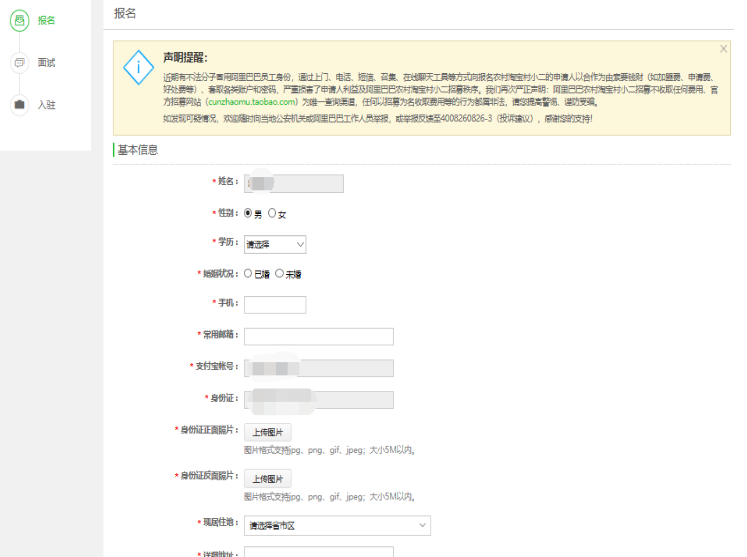The height and width of the screenshot is (557, 747).
Task: Click the 报名 step icon in sidebar
Action: tap(19, 20)
